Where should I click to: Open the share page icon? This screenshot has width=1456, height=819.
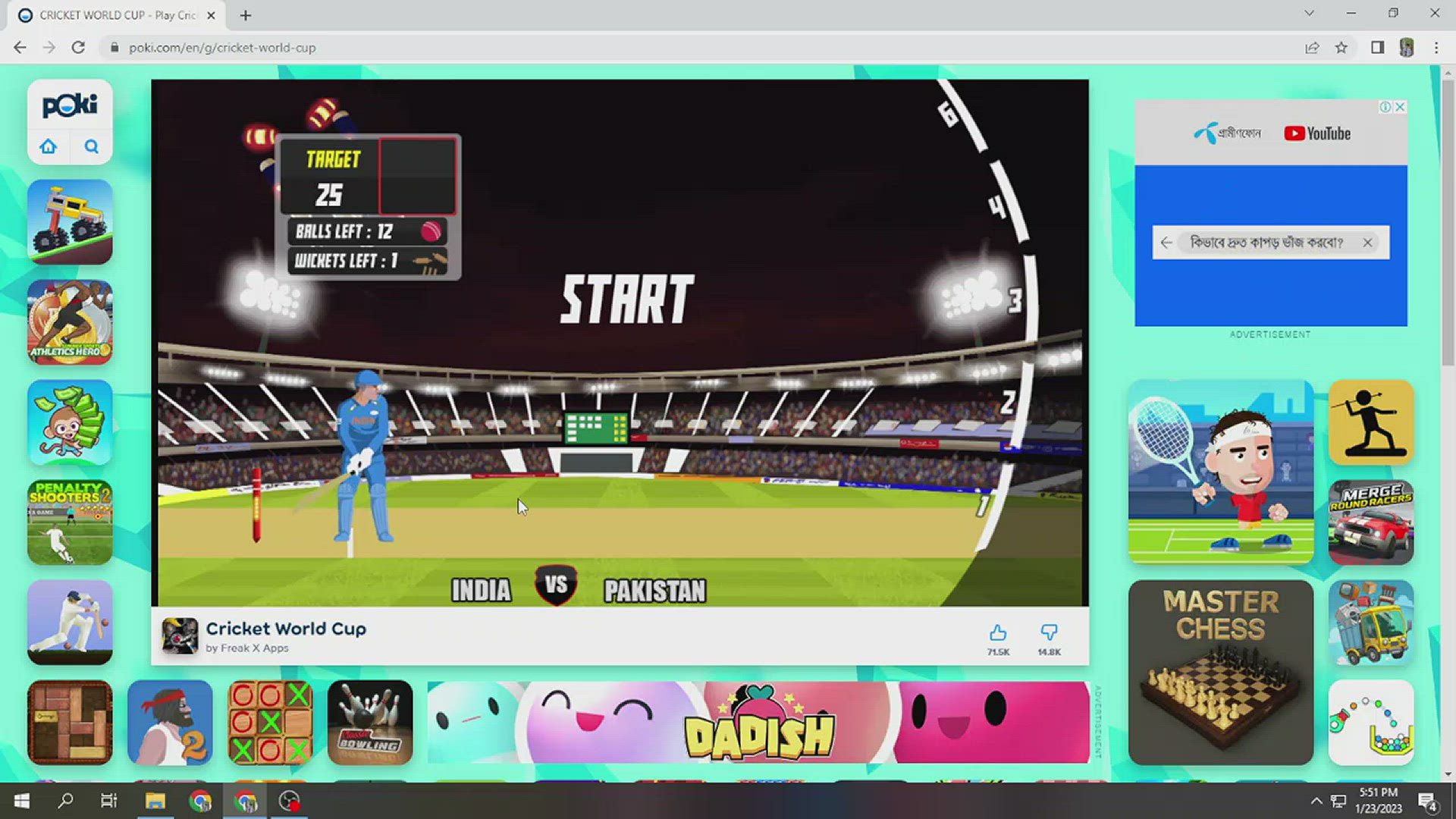click(x=1312, y=48)
